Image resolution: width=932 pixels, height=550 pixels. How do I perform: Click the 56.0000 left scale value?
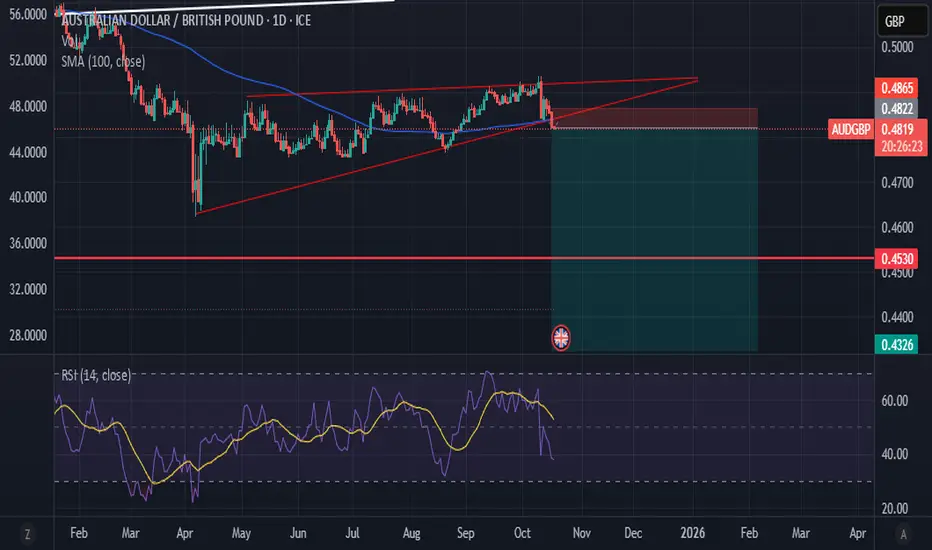point(28,14)
